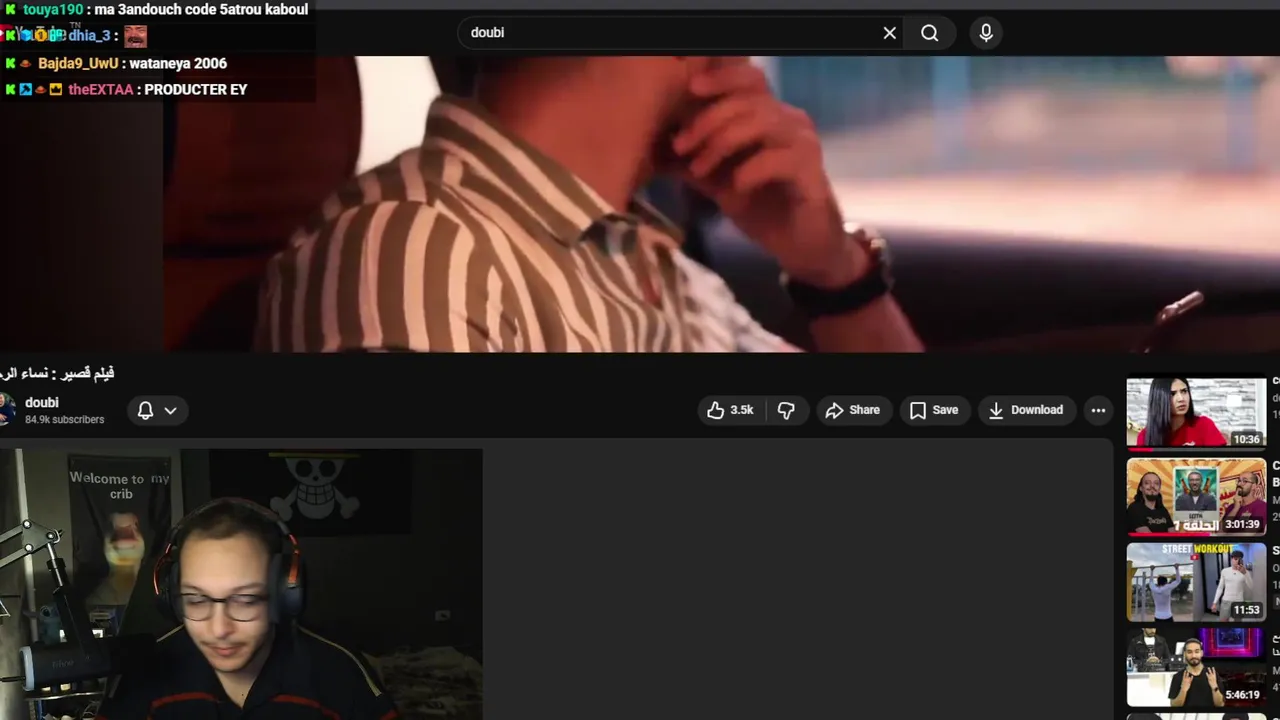Click touya190 chat username
The image size is (1280, 720).
(x=53, y=10)
